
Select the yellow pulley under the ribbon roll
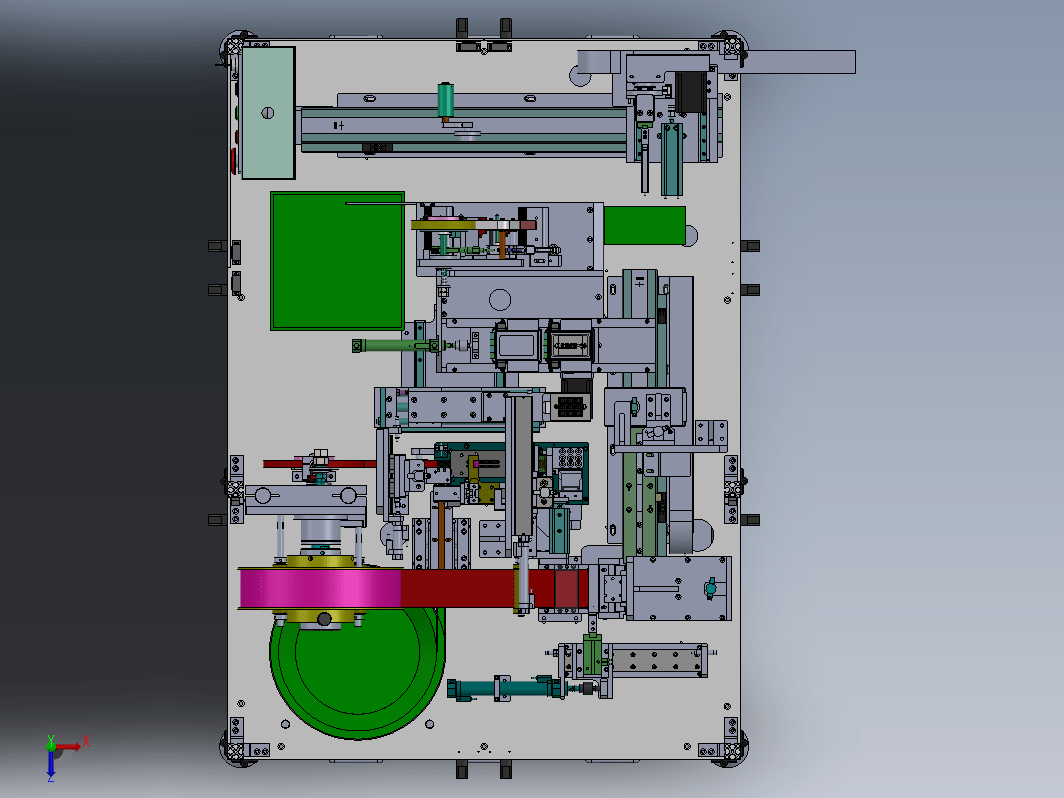[320, 615]
